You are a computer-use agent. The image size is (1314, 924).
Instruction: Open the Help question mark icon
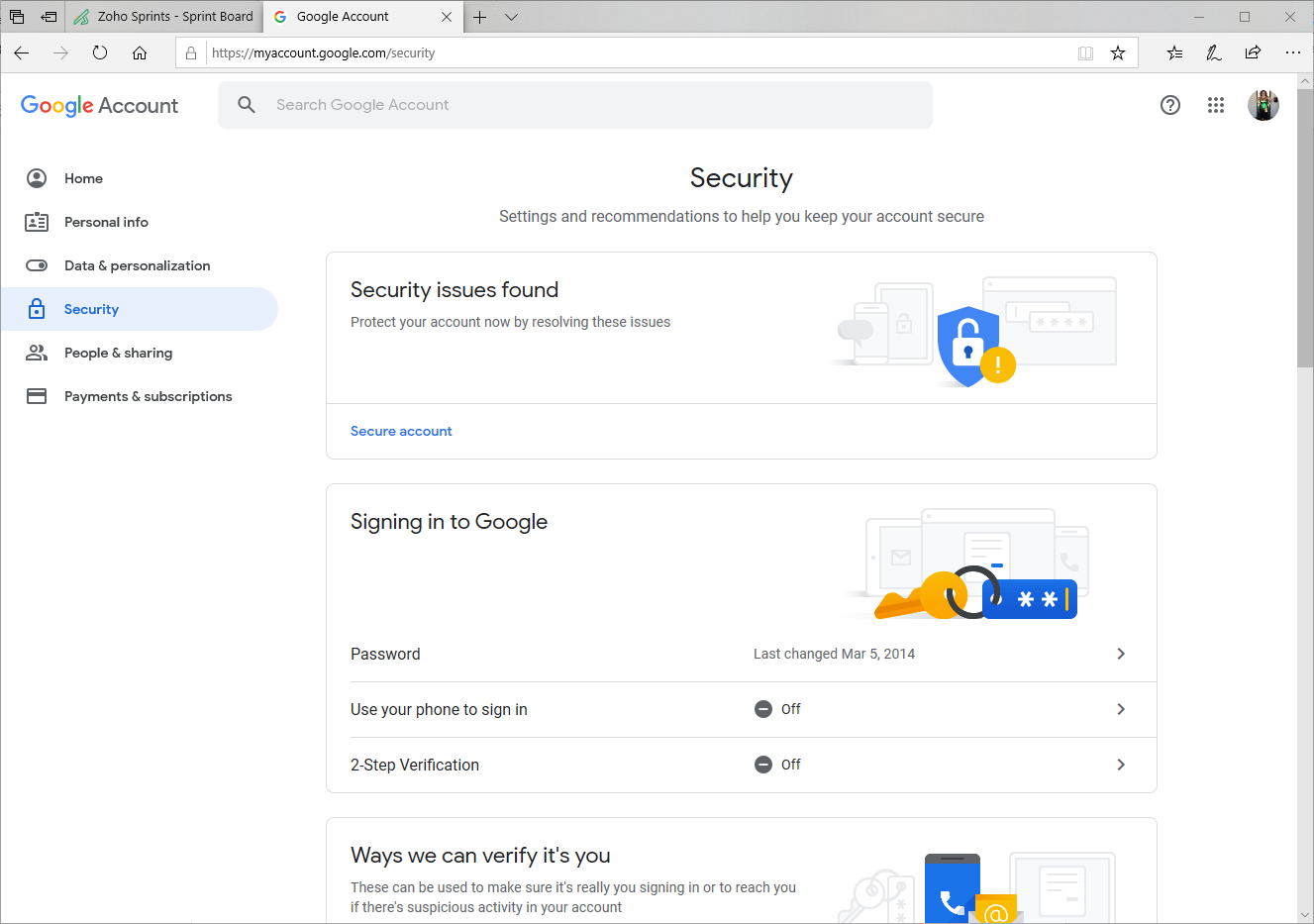point(1170,105)
